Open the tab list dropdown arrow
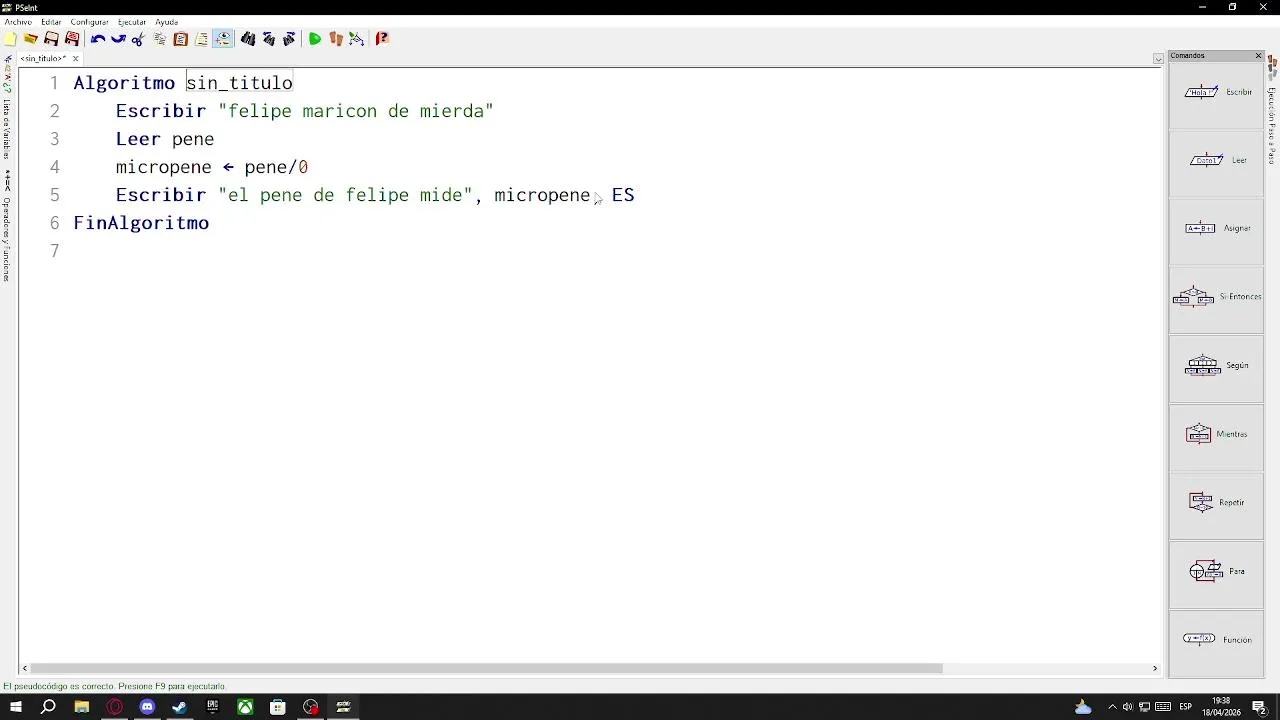The image size is (1280, 720). (x=1158, y=59)
